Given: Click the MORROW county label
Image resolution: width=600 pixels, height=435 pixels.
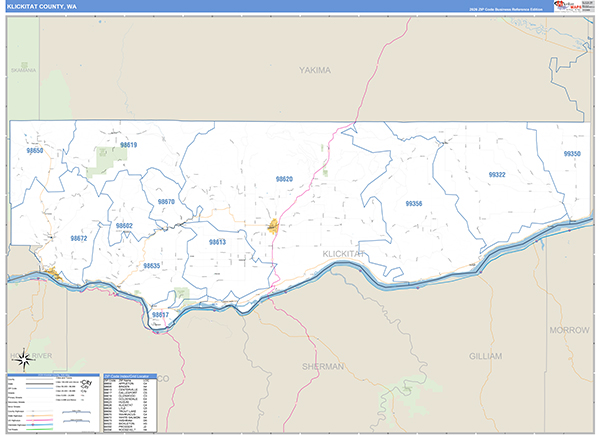Looking at the screenshot, I should click(569, 330).
